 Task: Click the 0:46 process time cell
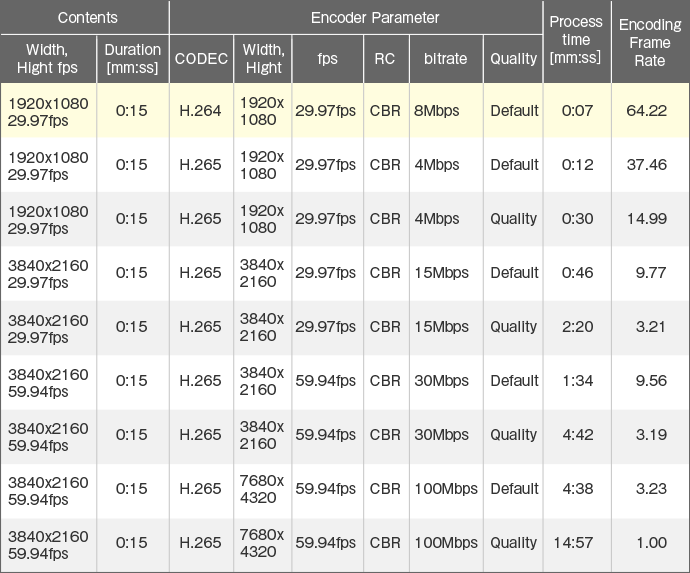click(x=577, y=272)
